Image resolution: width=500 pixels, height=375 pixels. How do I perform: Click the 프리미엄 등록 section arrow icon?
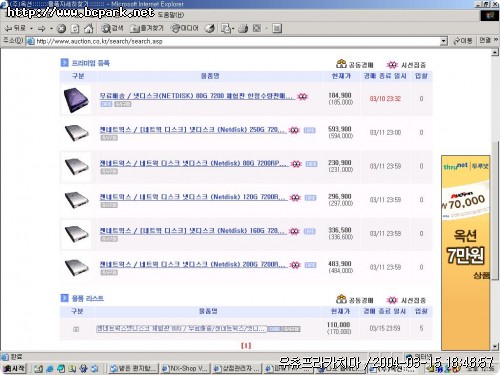click(64, 63)
